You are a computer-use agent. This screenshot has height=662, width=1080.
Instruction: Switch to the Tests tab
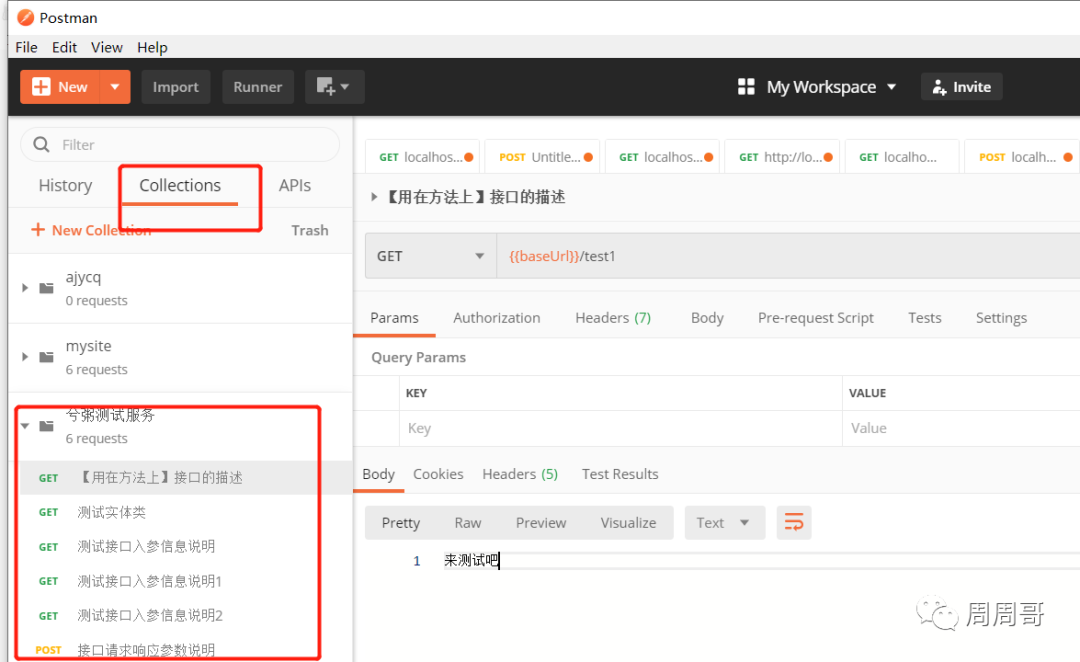tap(924, 318)
